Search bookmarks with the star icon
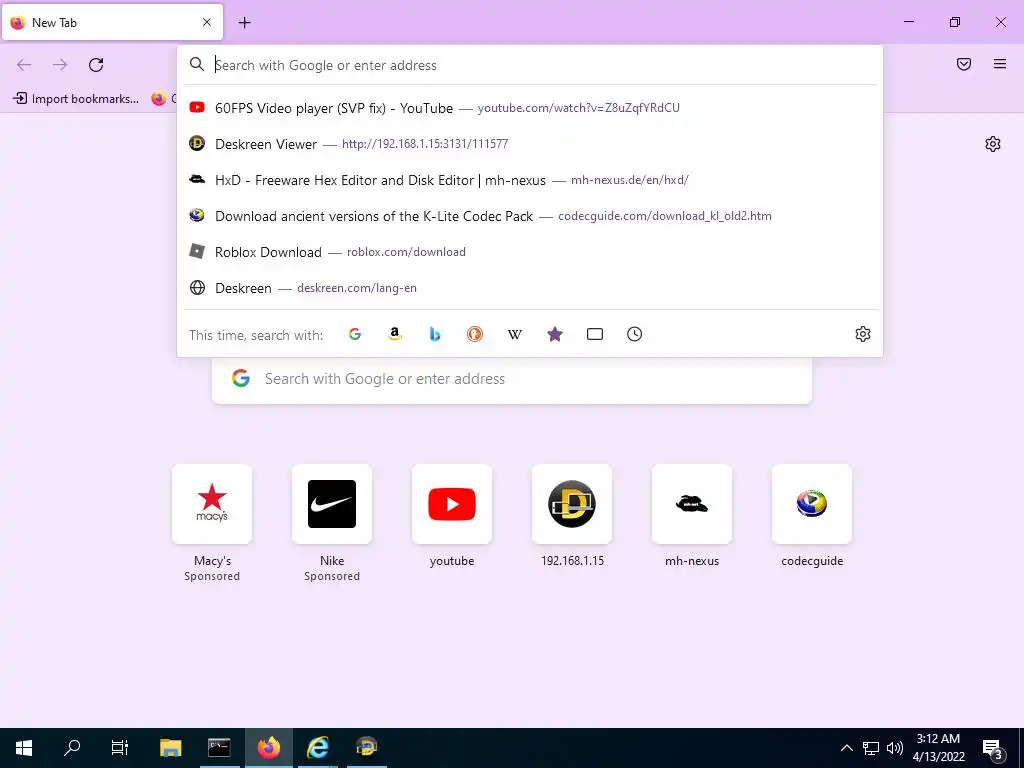 coord(555,334)
